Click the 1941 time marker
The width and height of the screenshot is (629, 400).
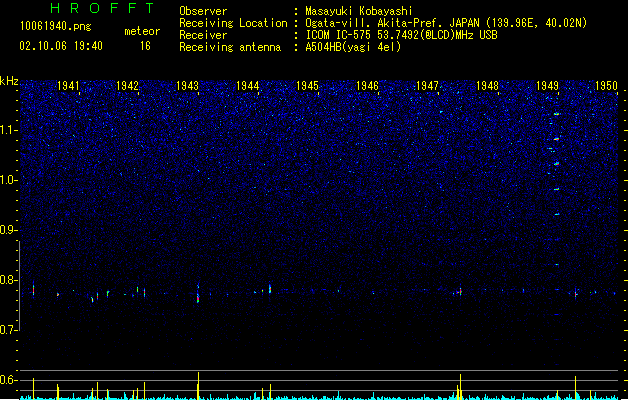pyautogui.click(x=68, y=85)
